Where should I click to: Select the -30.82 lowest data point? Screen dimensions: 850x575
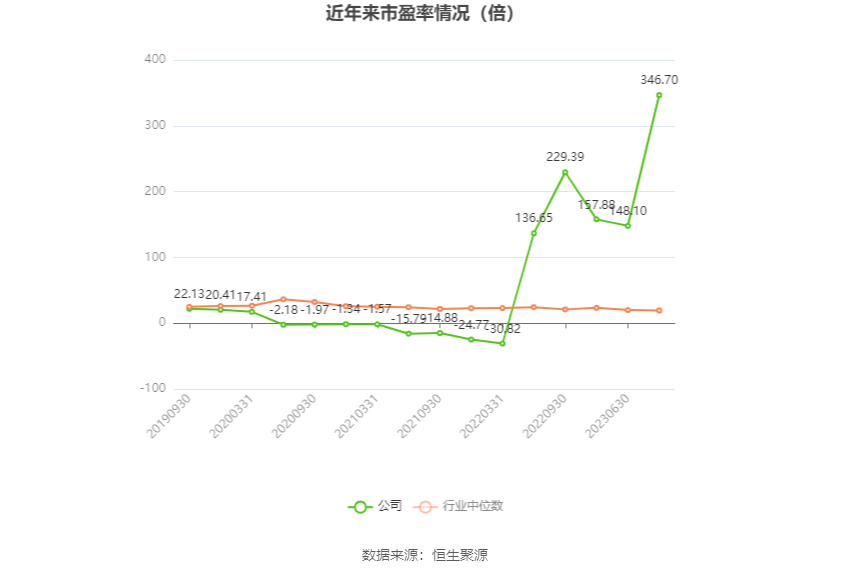503,344
